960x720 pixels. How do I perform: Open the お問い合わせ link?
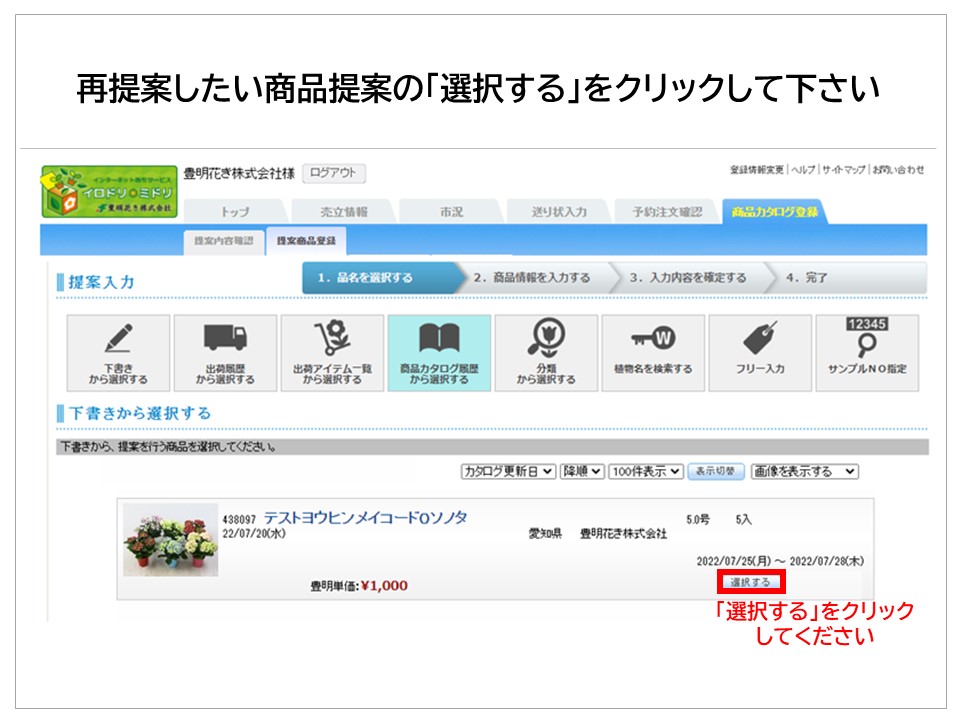click(x=898, y=170)
